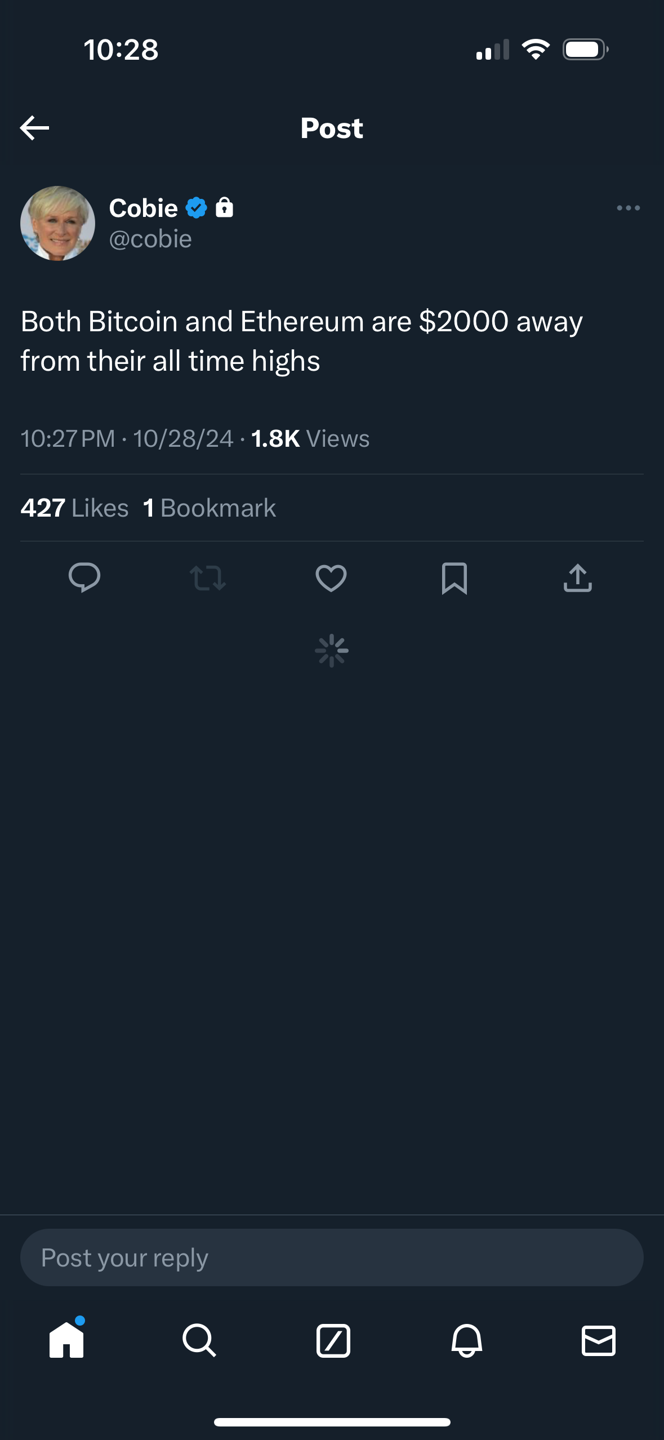Open Cobie's profile picture

[58, 223]
